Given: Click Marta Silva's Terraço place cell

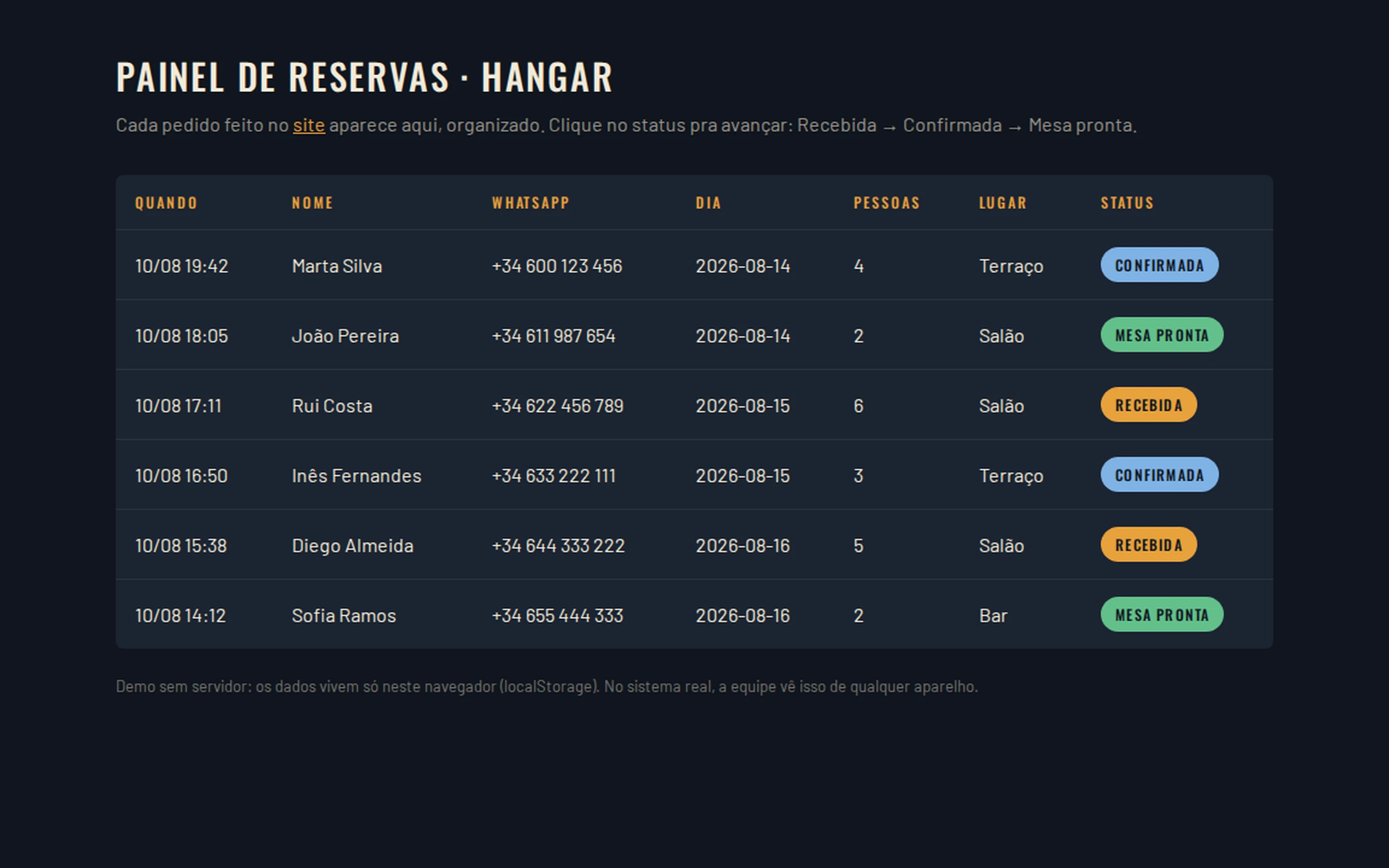Looking at the screenshot, I should 1011,266.
